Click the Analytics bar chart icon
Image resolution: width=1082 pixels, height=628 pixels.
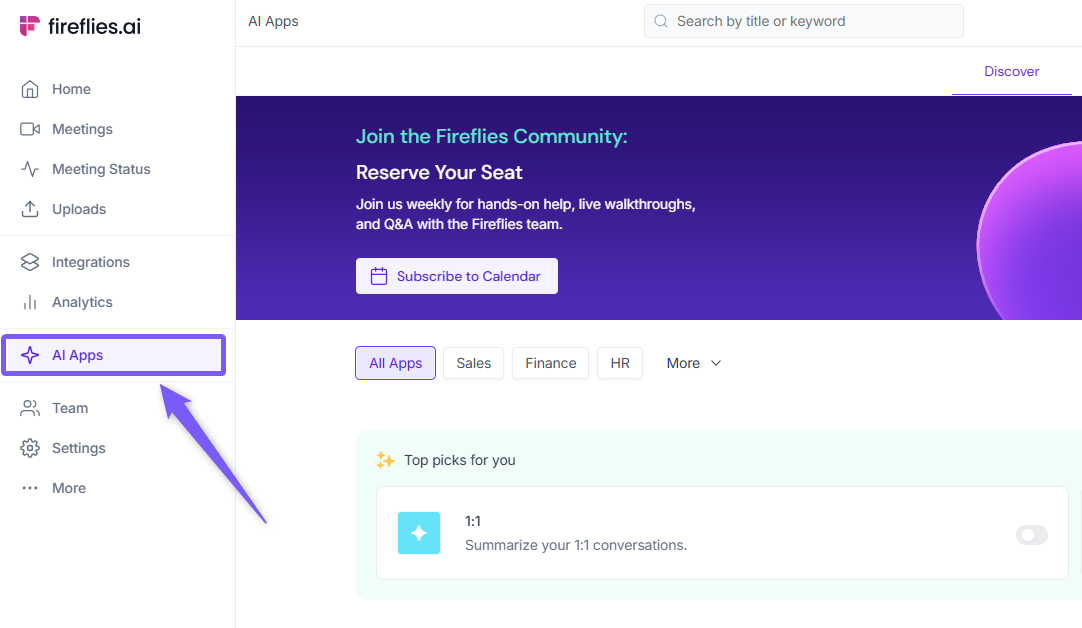point(30,302)
